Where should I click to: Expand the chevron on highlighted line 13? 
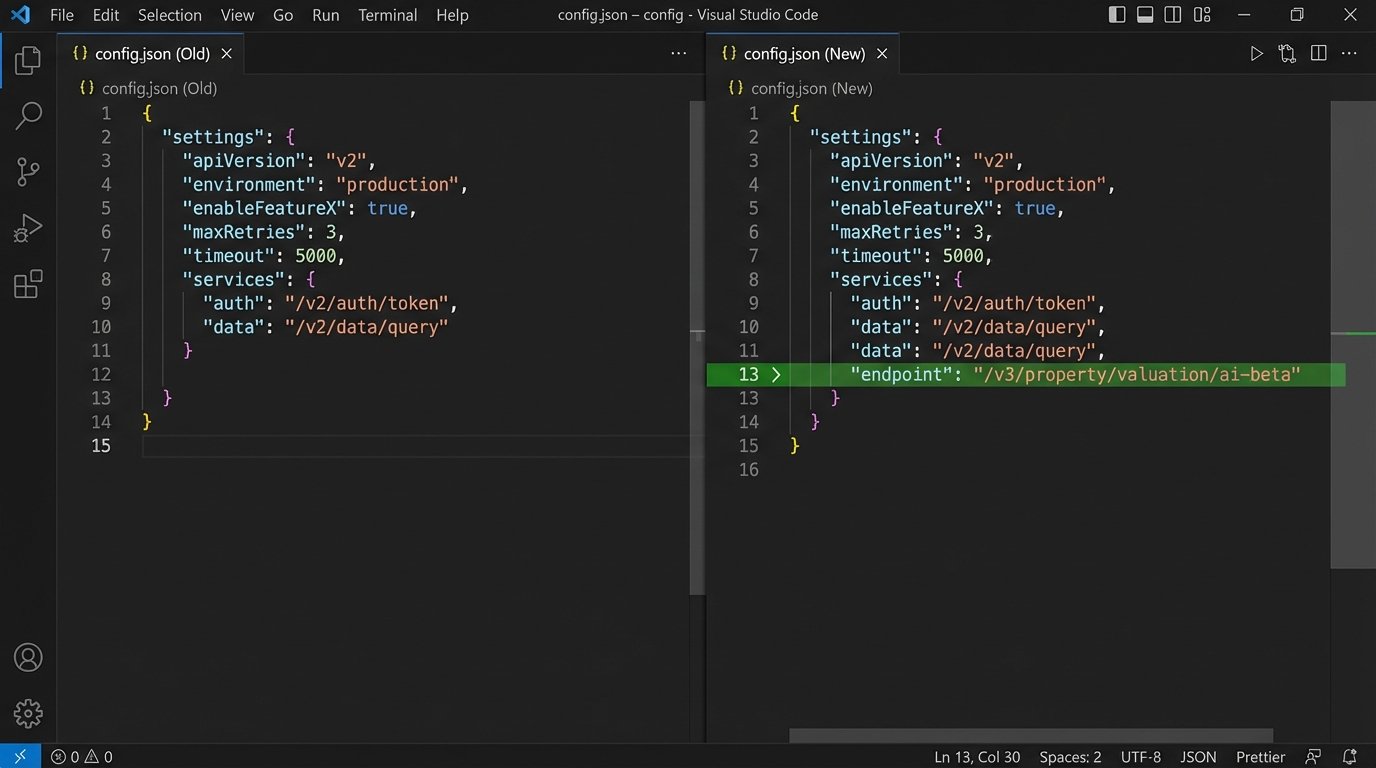776,375
